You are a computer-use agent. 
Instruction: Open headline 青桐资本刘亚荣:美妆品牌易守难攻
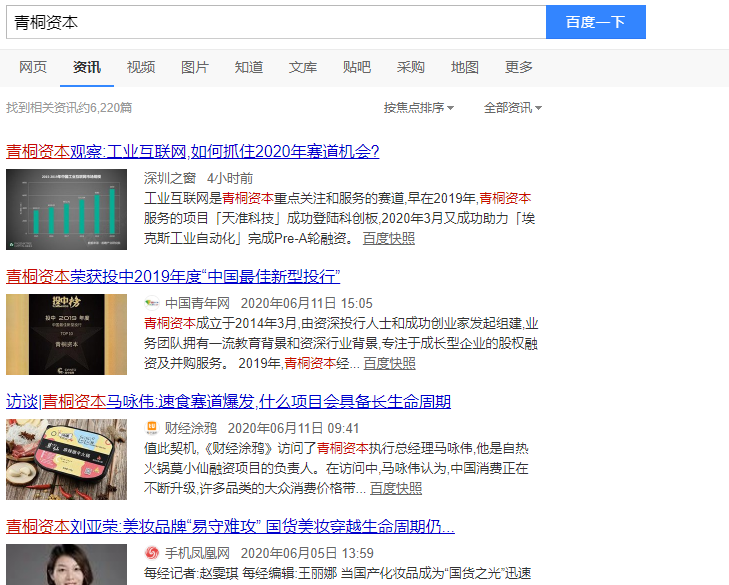[x=230, y=526]
